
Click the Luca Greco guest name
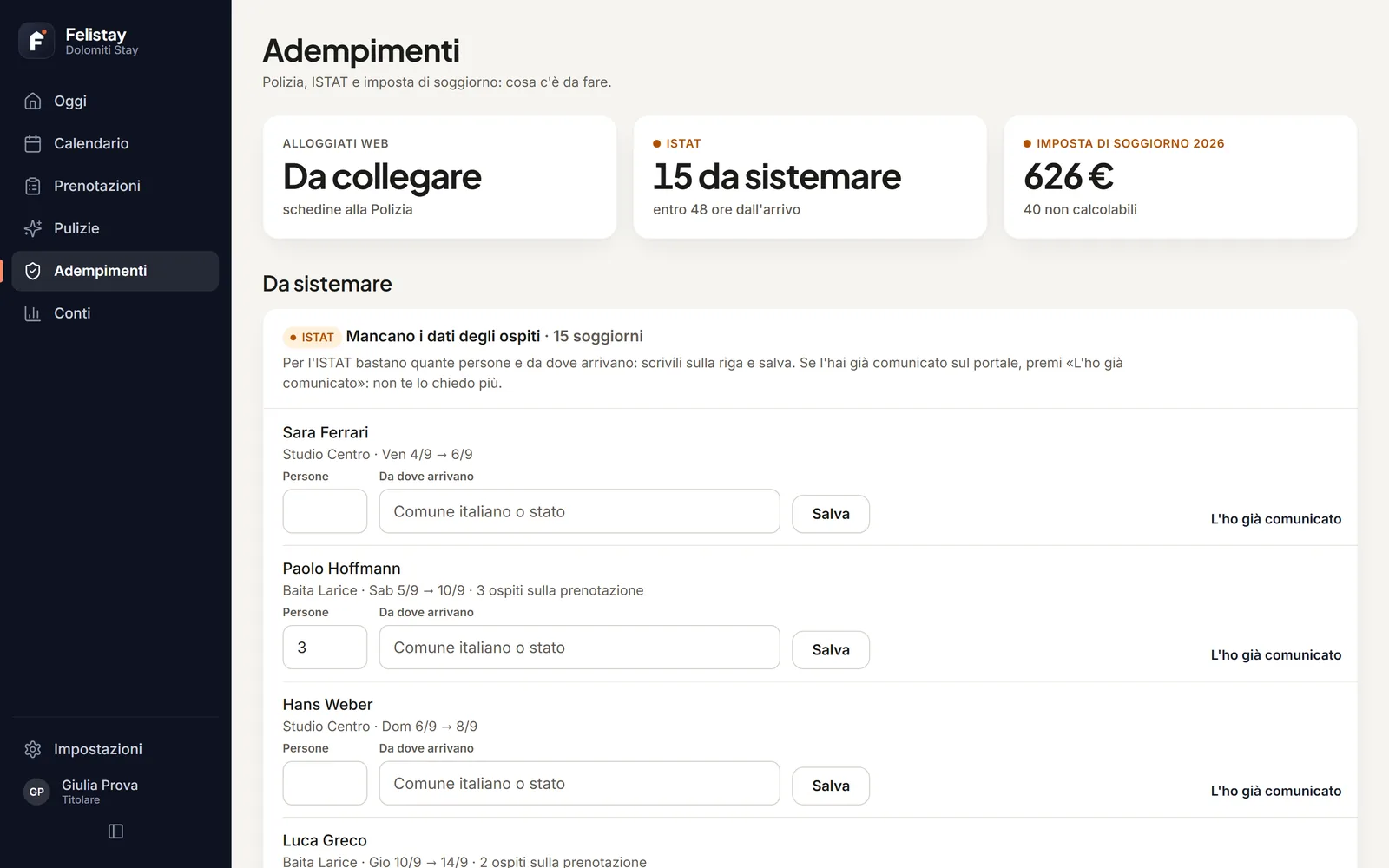325,840
